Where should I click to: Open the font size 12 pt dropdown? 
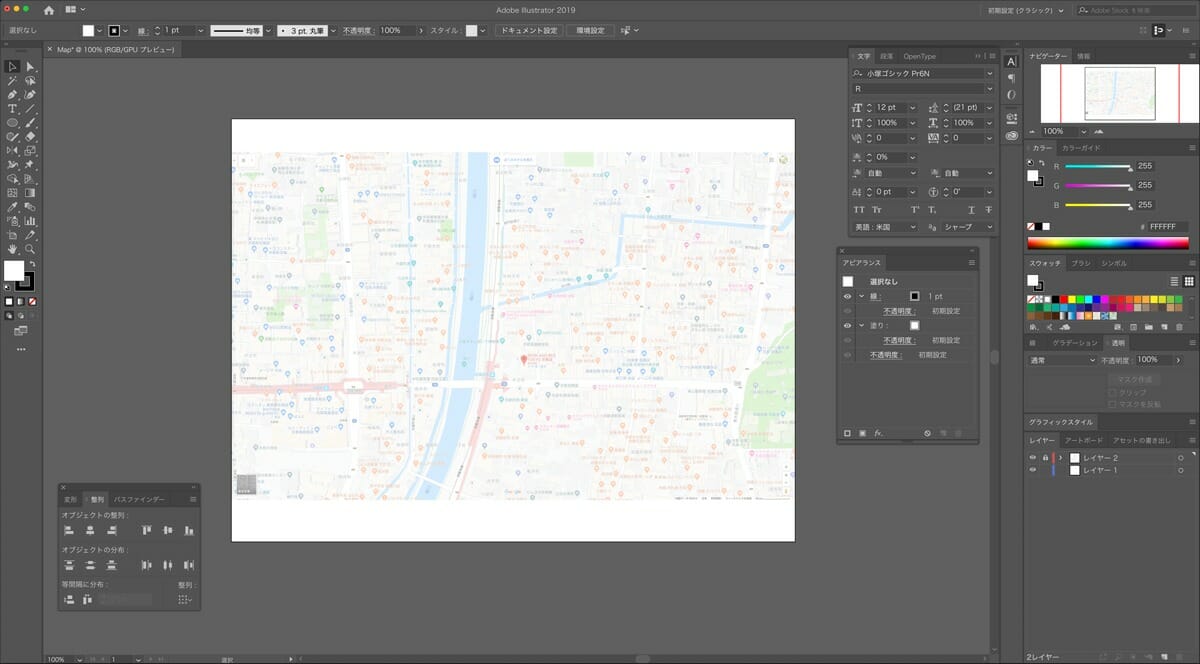911,107
